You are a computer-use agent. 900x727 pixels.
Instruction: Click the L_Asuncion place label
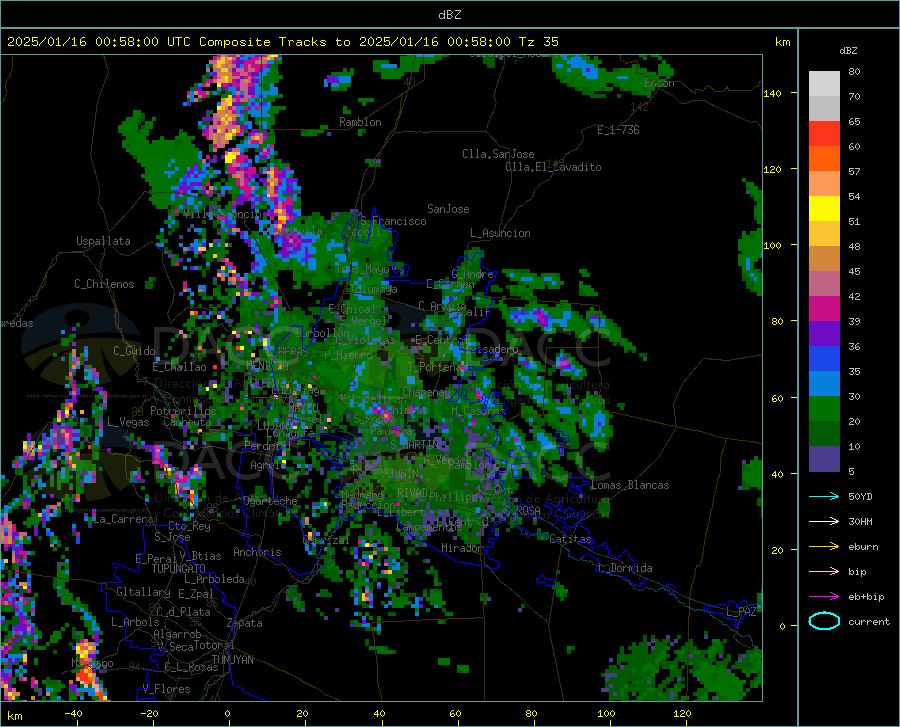click(500, 233)
